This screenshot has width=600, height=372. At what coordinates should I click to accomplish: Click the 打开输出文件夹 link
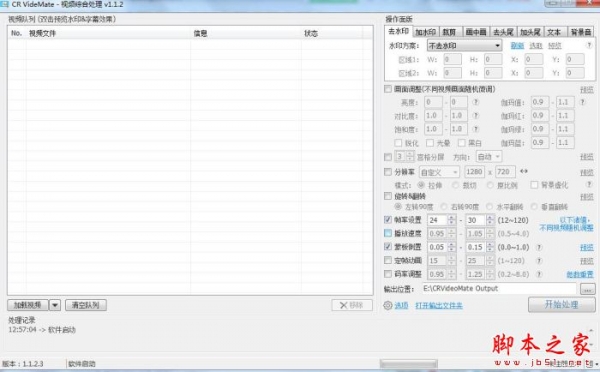439,305
